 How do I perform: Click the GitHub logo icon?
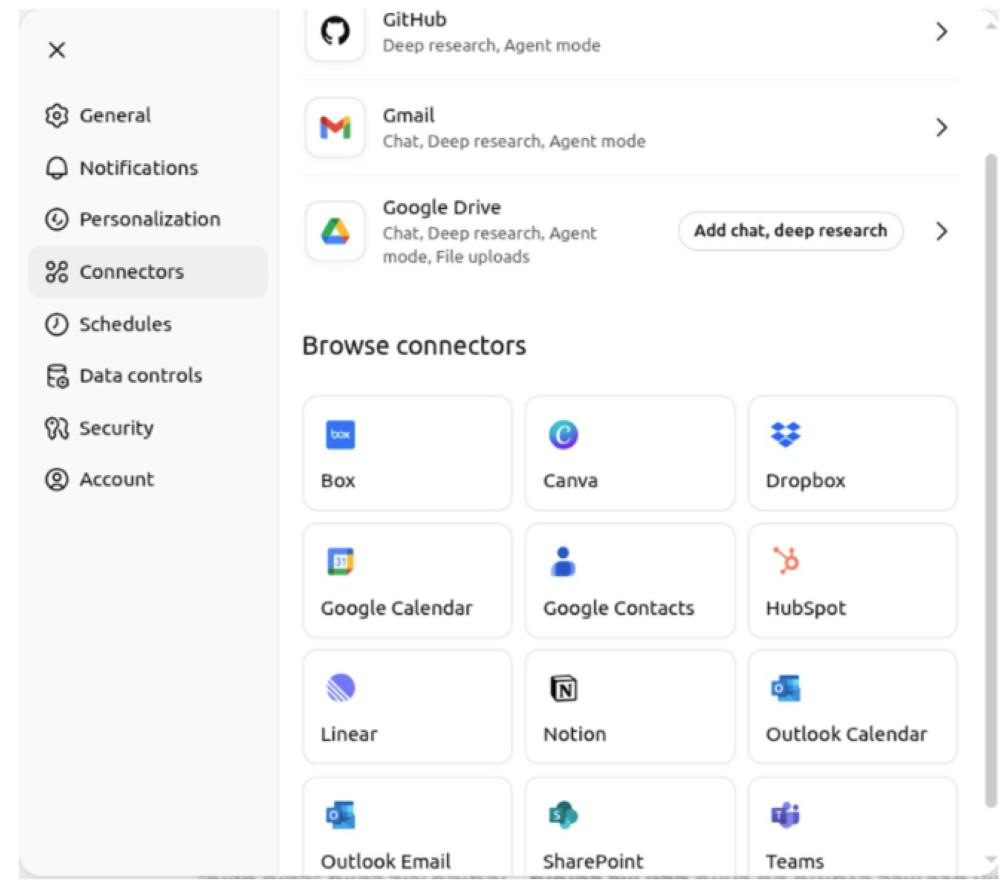pyautogui.click(x=335, y=32)
